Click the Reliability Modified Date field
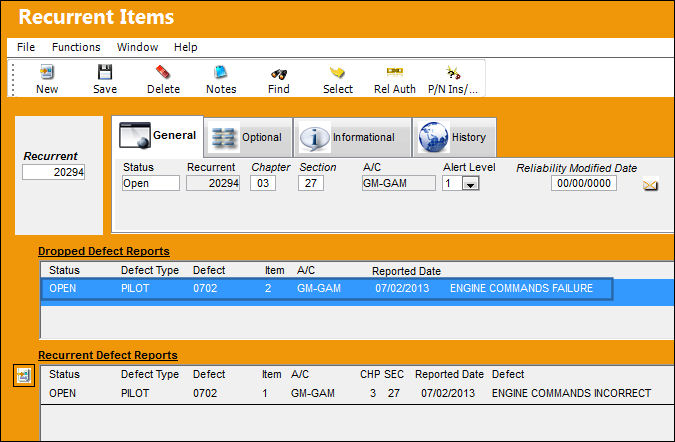The image size is (675, 442). [584, 183]
